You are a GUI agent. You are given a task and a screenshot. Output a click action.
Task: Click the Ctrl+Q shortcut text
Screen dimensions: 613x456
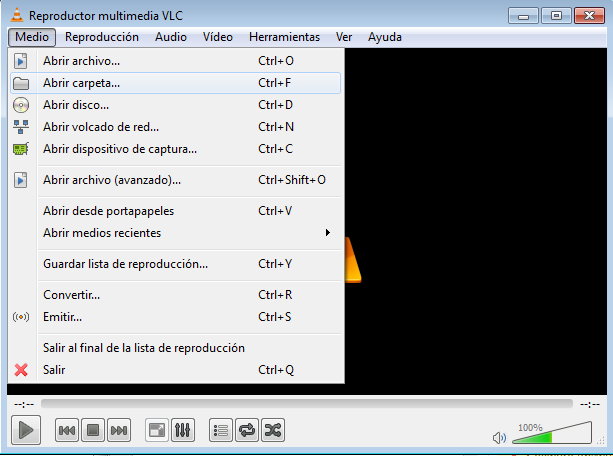point(276,370)
